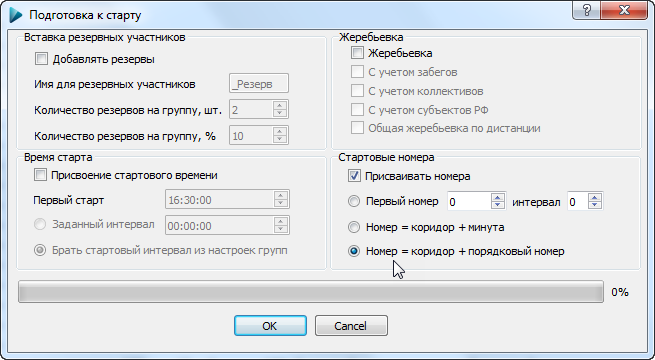Click the 0% progress text
The height and width of the screenshot is (360, 655).
click(620, 292)
